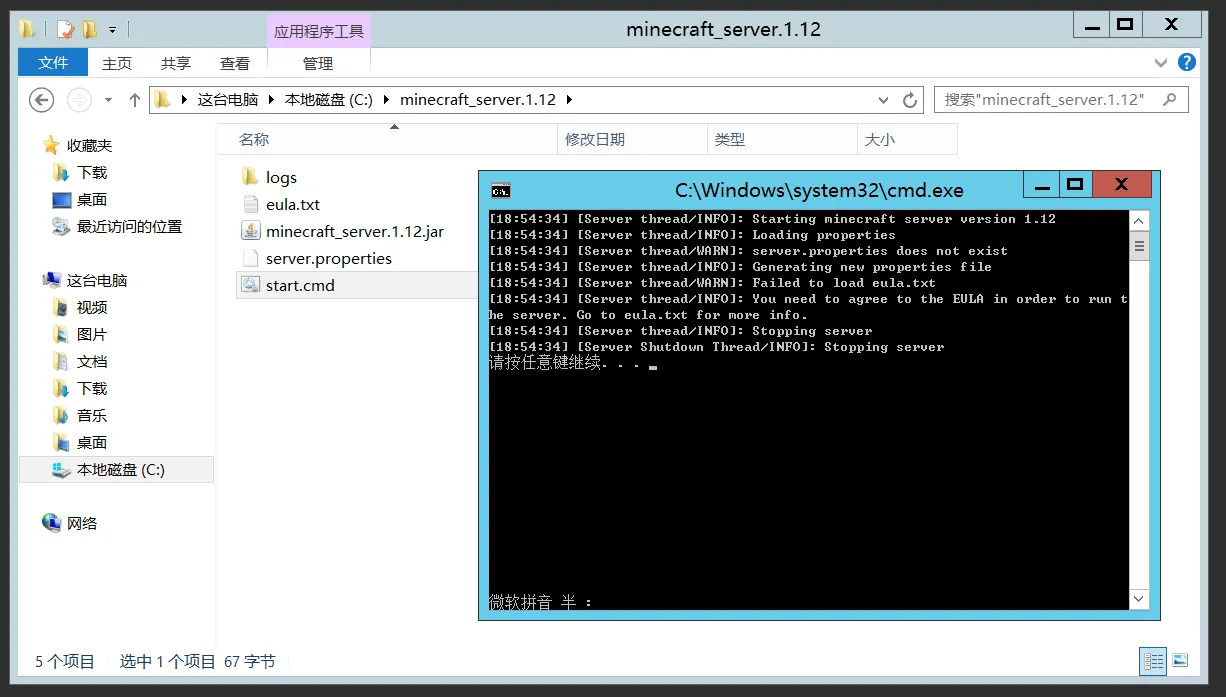
Task: Click the 5 个项目 status bar text
Action: click(65, 661)
